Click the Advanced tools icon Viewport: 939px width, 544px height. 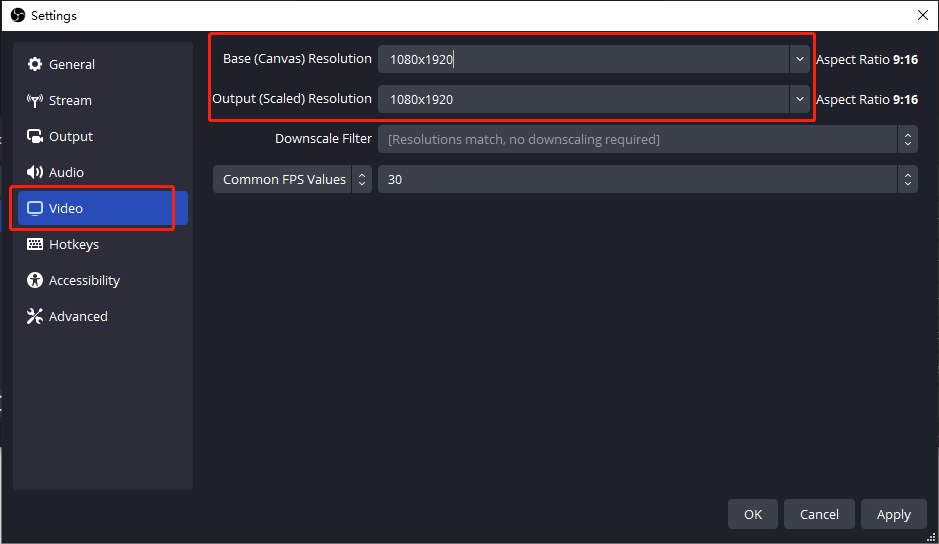(35, 316)
